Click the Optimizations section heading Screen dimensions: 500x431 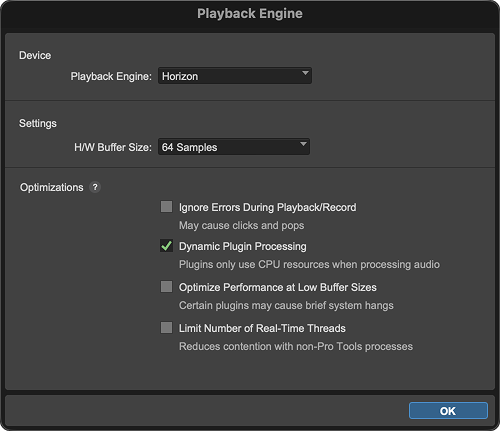52,187
